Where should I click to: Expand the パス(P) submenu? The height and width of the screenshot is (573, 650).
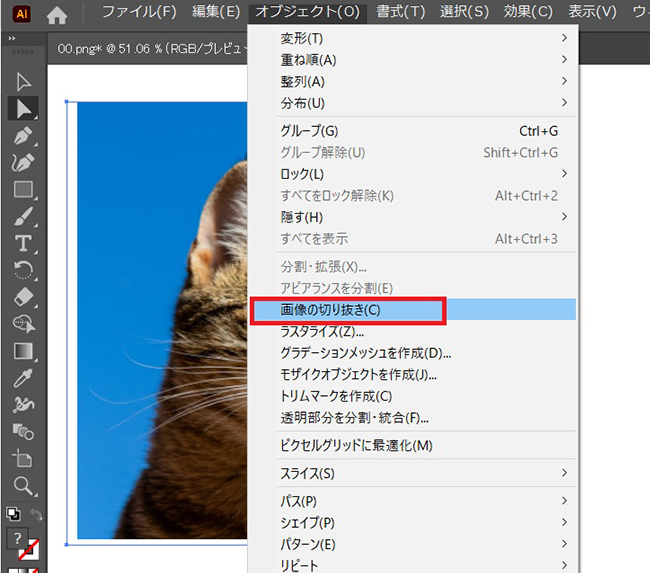[x=413, y=501]
